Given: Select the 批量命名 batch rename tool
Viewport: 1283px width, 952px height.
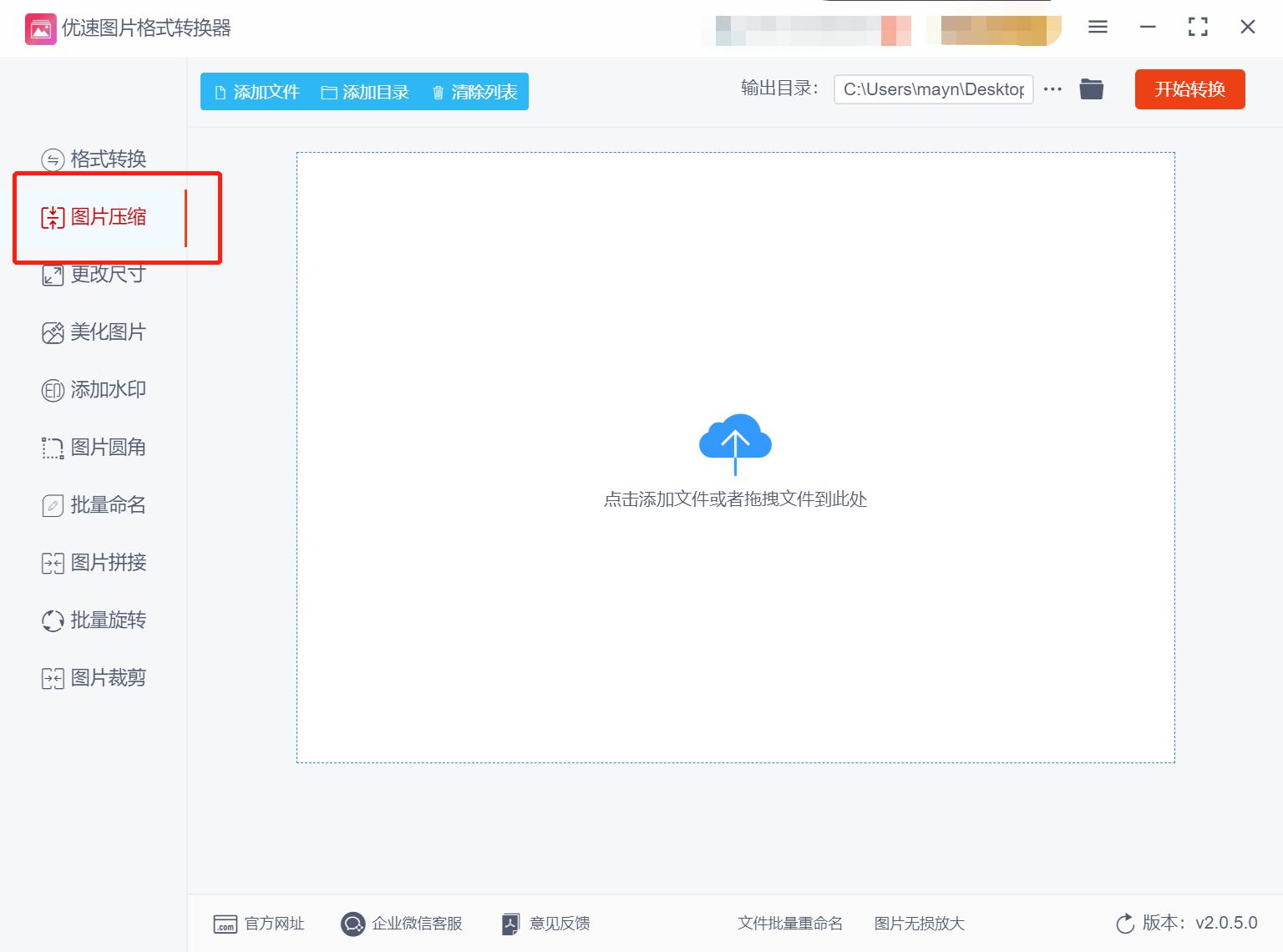Looking at the screenshot, I should (107, 504).
